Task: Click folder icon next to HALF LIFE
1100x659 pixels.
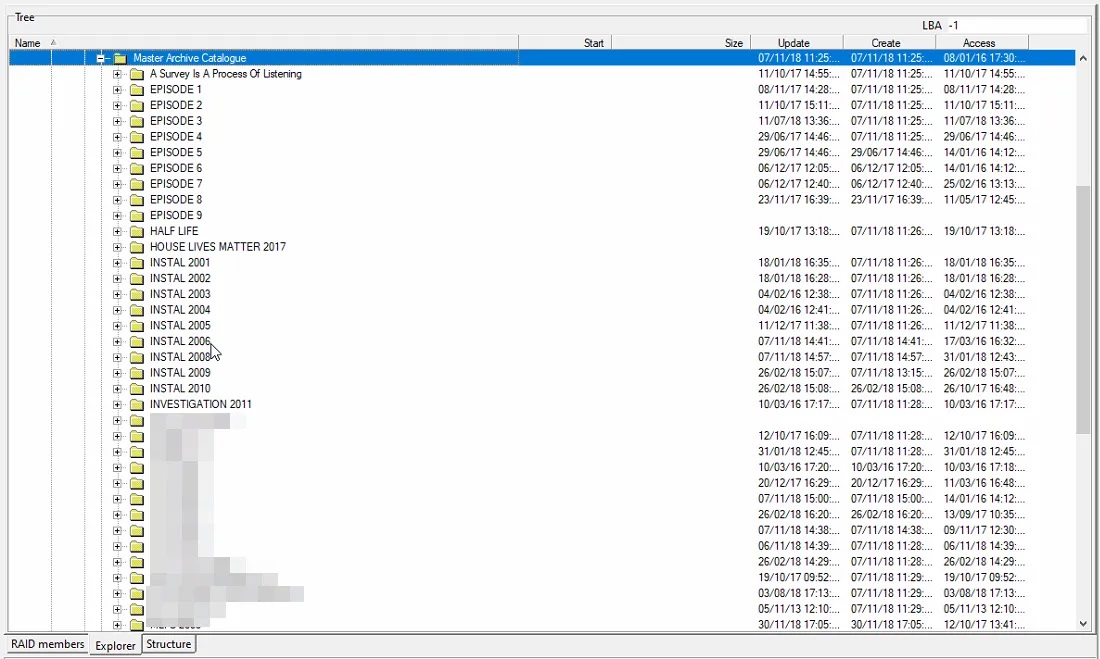Action: (137, 232)
